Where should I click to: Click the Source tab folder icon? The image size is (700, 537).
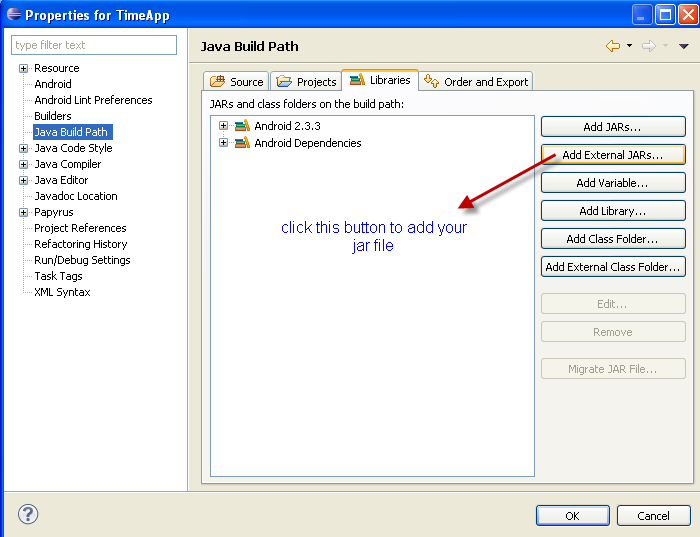(217, 81)
